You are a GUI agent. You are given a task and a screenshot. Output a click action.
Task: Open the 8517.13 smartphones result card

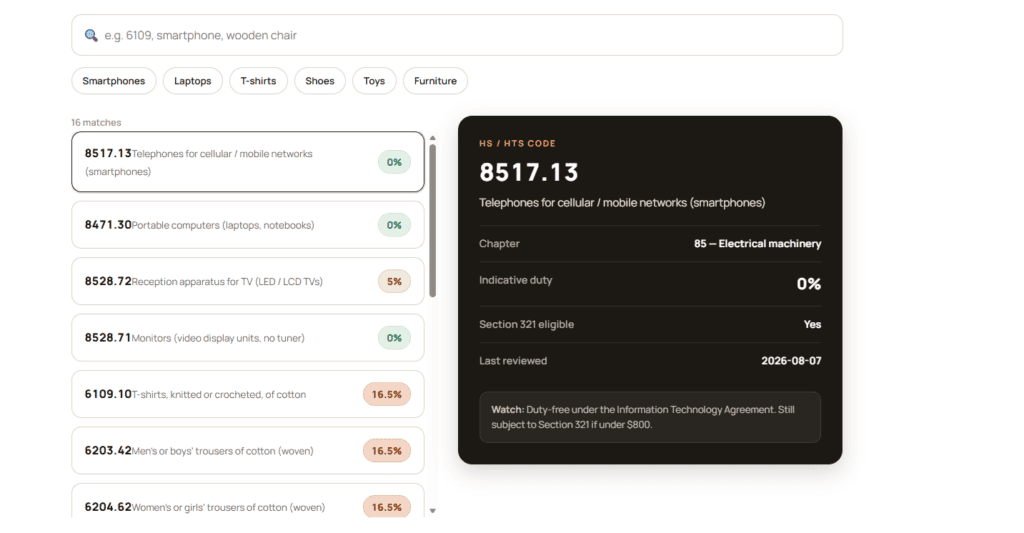pos(248,162)
